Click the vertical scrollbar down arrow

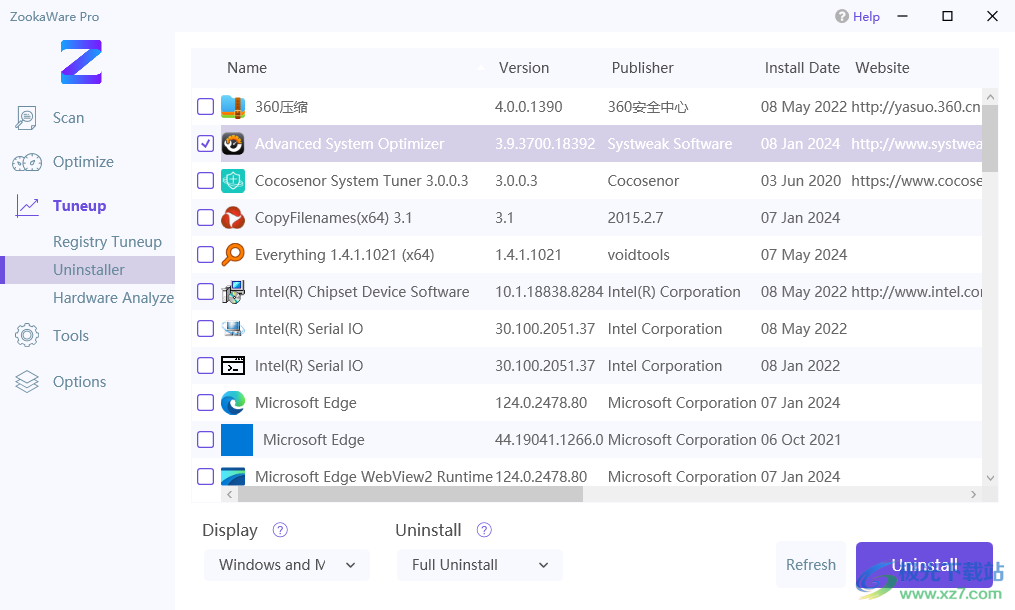coord(990,478)
